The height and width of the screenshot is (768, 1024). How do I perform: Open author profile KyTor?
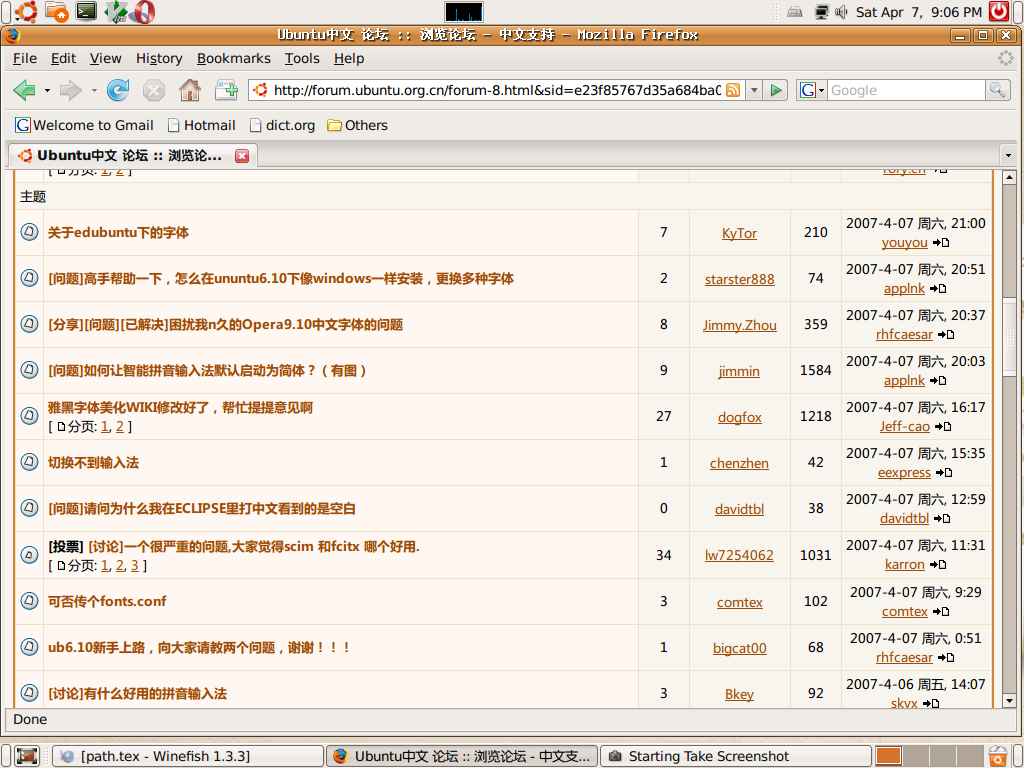tap(739, 233)
